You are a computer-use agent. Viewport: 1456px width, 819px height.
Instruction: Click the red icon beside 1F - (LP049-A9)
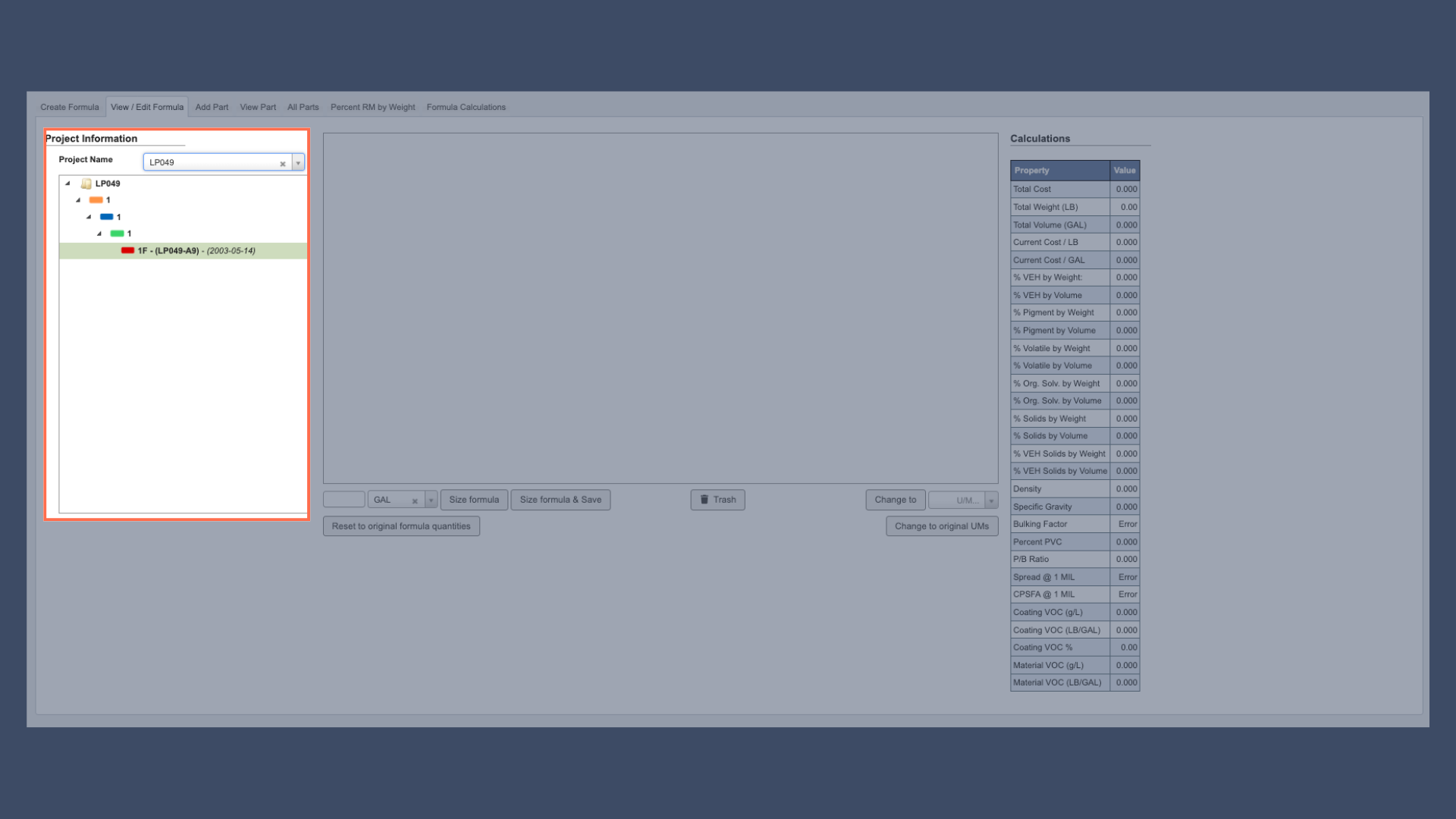click(127, 250)
